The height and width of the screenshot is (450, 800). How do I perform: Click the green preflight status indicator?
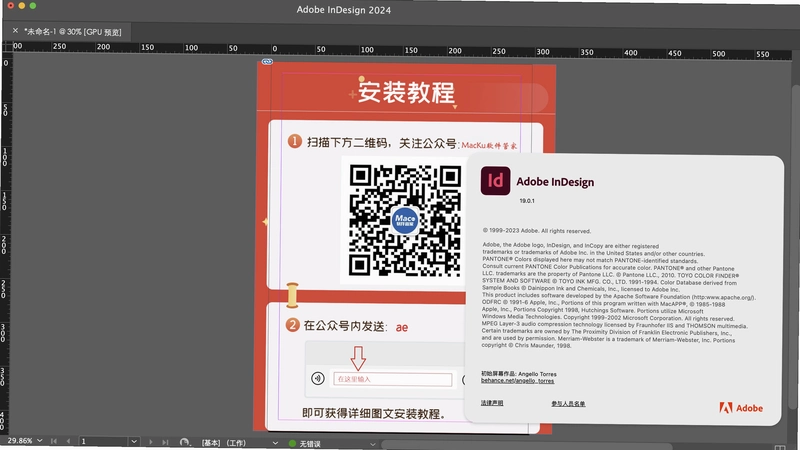pos(292,443)
